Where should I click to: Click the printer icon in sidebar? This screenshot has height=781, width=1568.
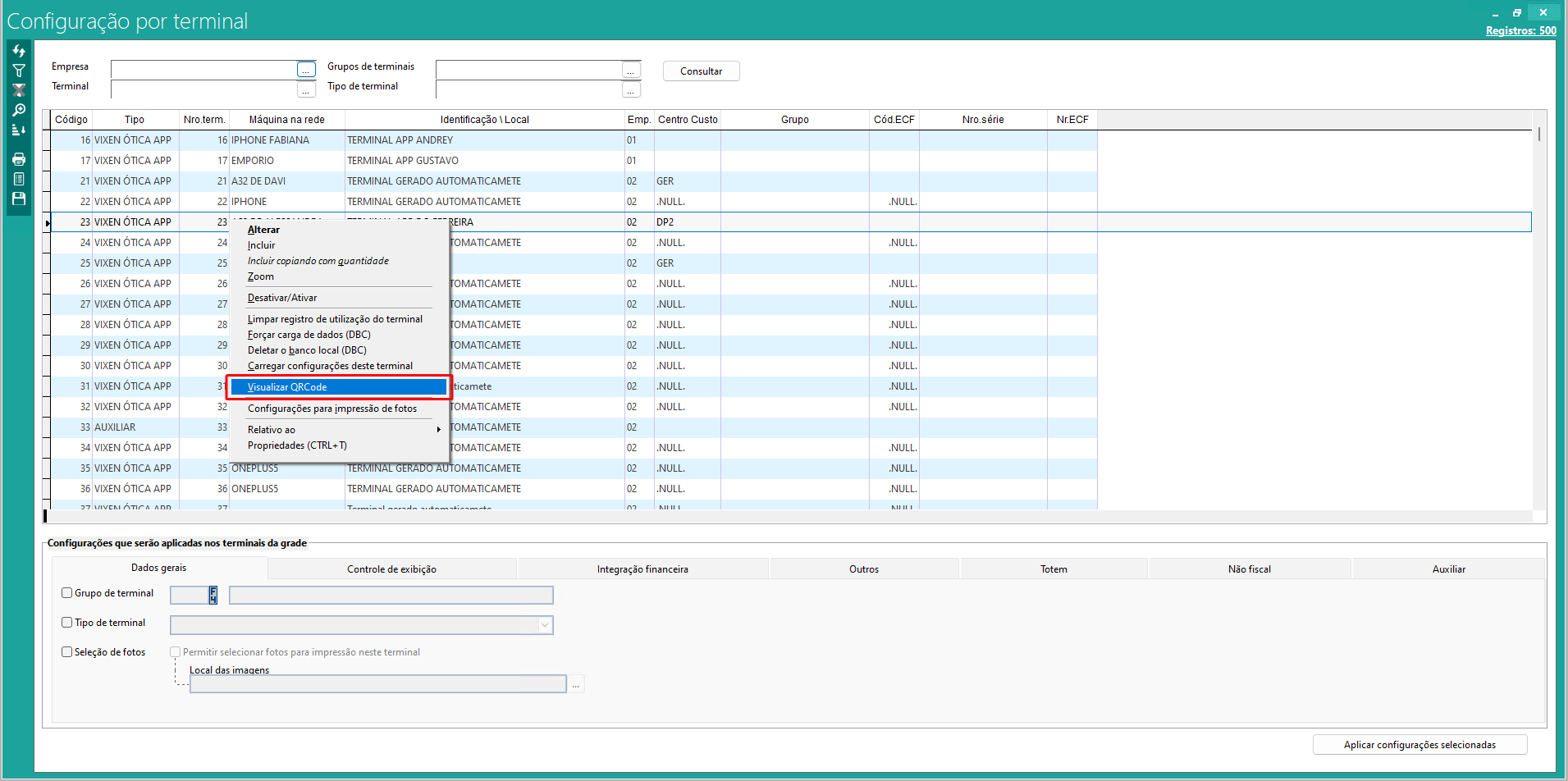click(x=19, y=159)
